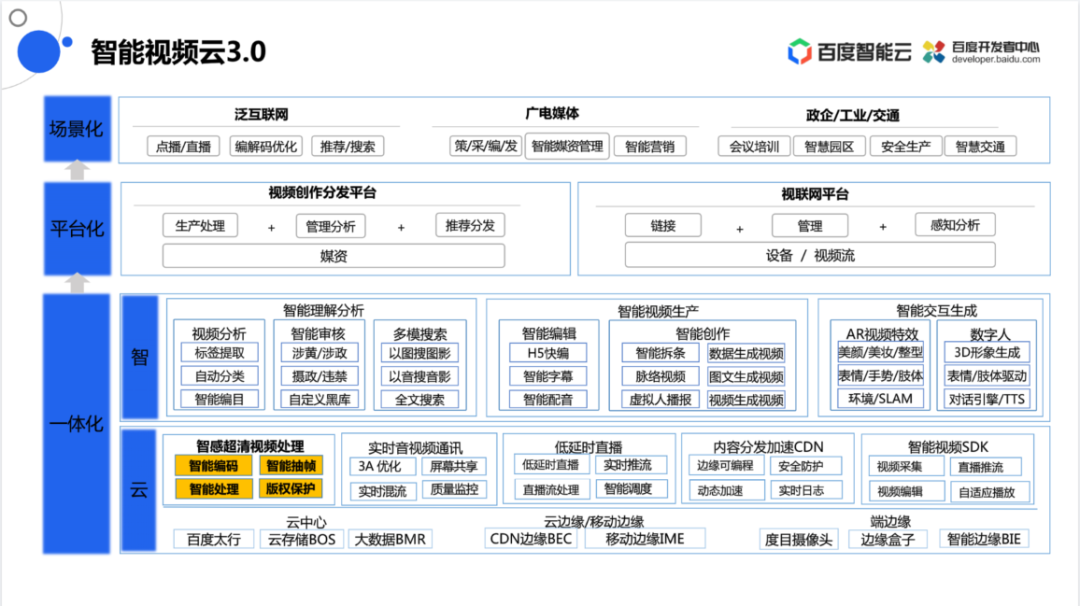The width and height of the screenshot is (1080, 606).
Task: Click the 以图搜图影 box
Action: pos(419,353)
